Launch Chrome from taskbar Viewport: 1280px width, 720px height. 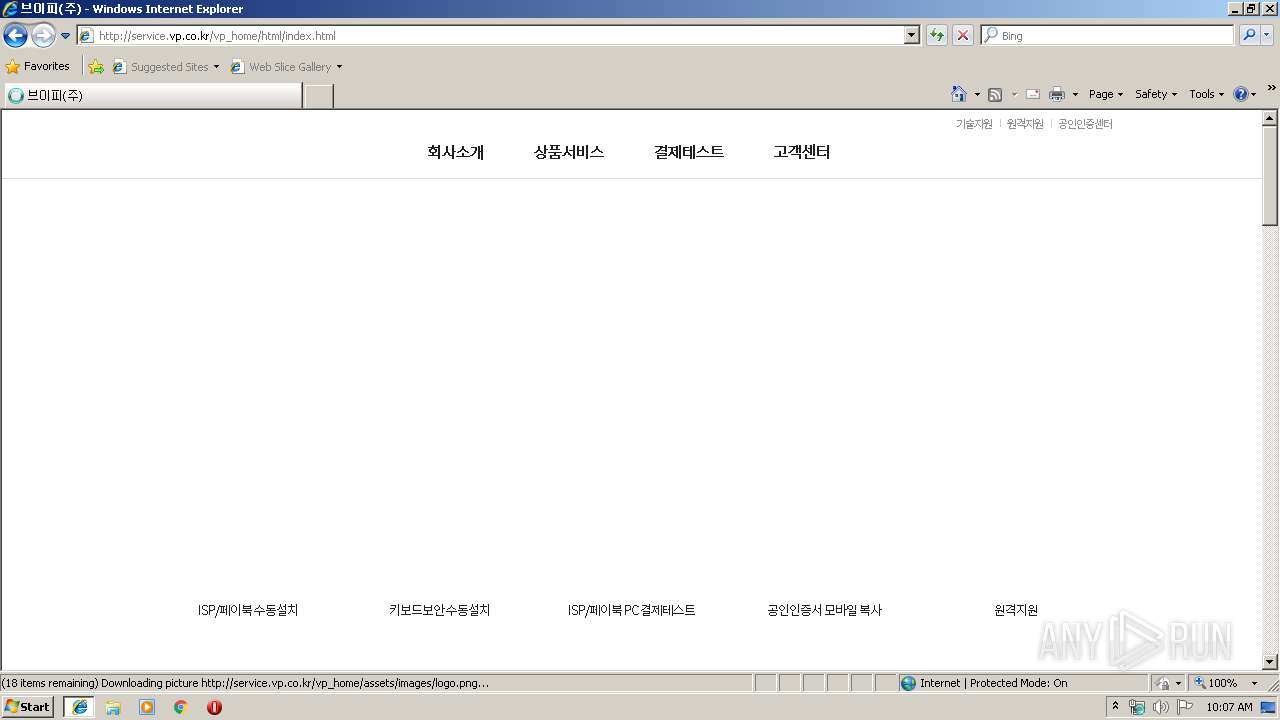tap(181, 707)
